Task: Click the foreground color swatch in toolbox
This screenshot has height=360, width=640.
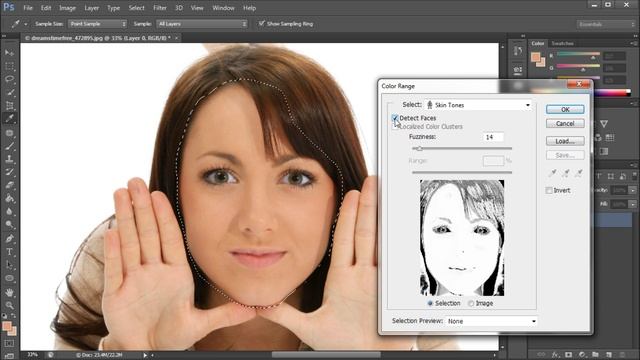Action: pos(7,326)
